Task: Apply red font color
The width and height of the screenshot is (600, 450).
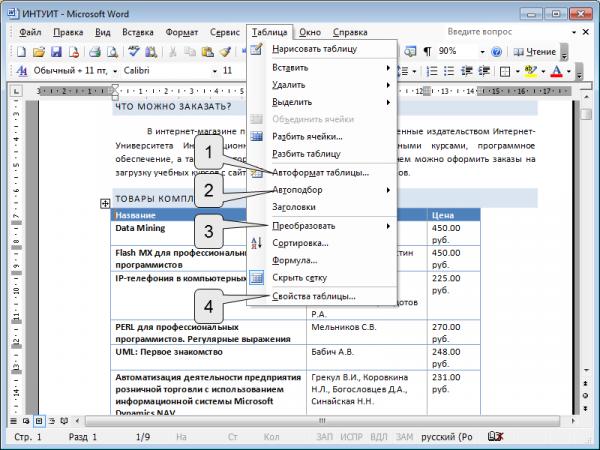Action: coord(556,71)
